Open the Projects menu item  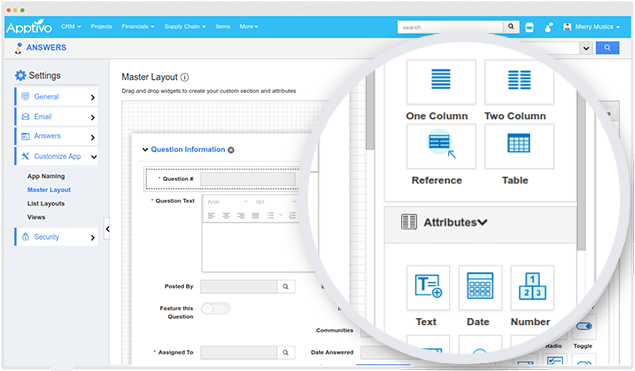tap(101, 26)
